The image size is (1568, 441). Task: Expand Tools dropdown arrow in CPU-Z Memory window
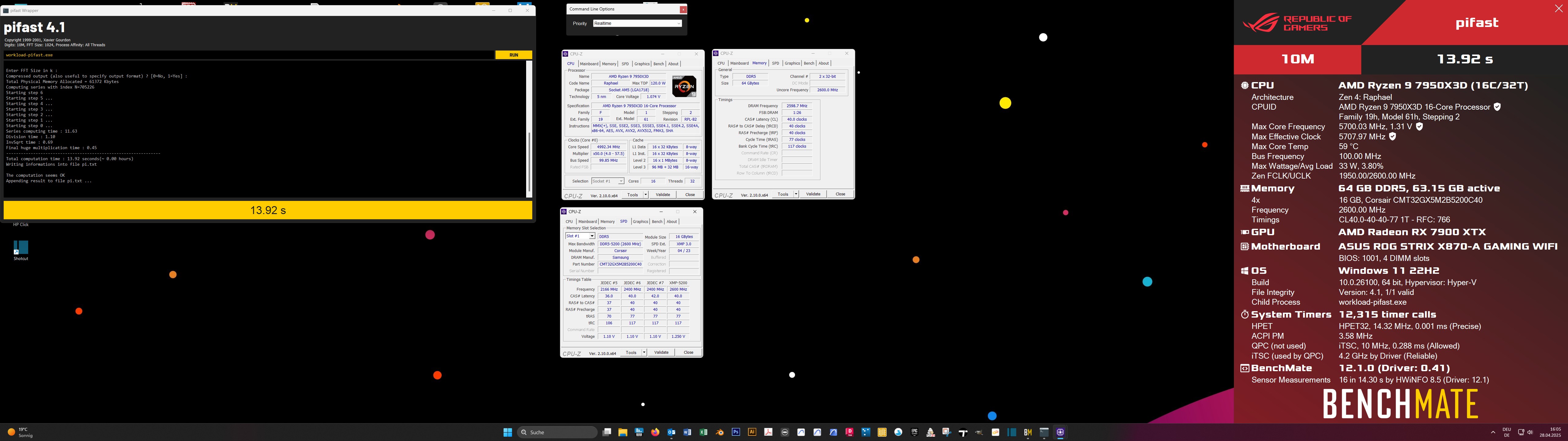click(x=796, y=194)
